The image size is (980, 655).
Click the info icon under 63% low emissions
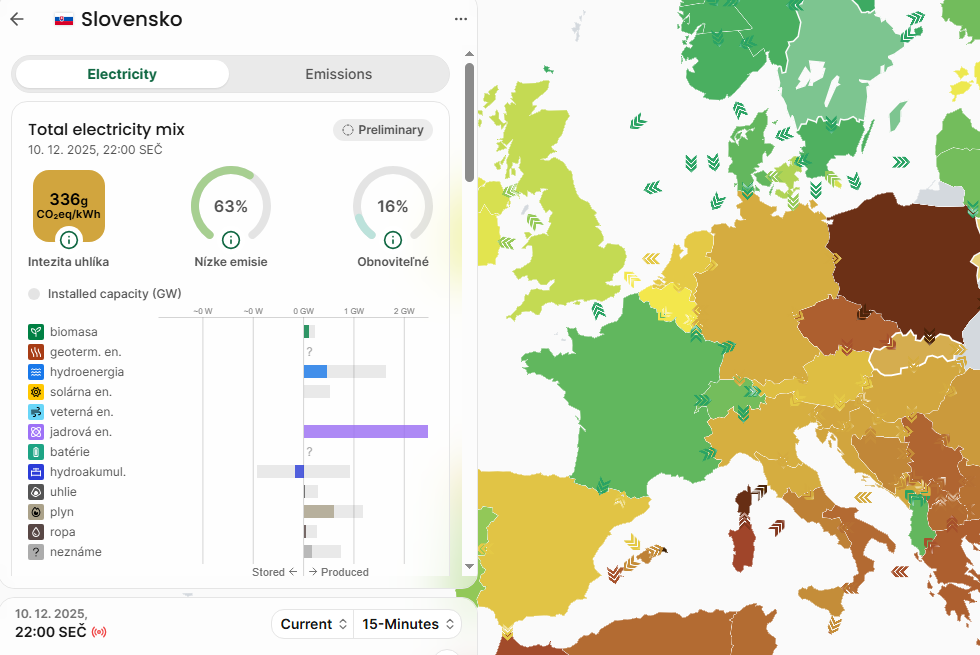[231, 240]
